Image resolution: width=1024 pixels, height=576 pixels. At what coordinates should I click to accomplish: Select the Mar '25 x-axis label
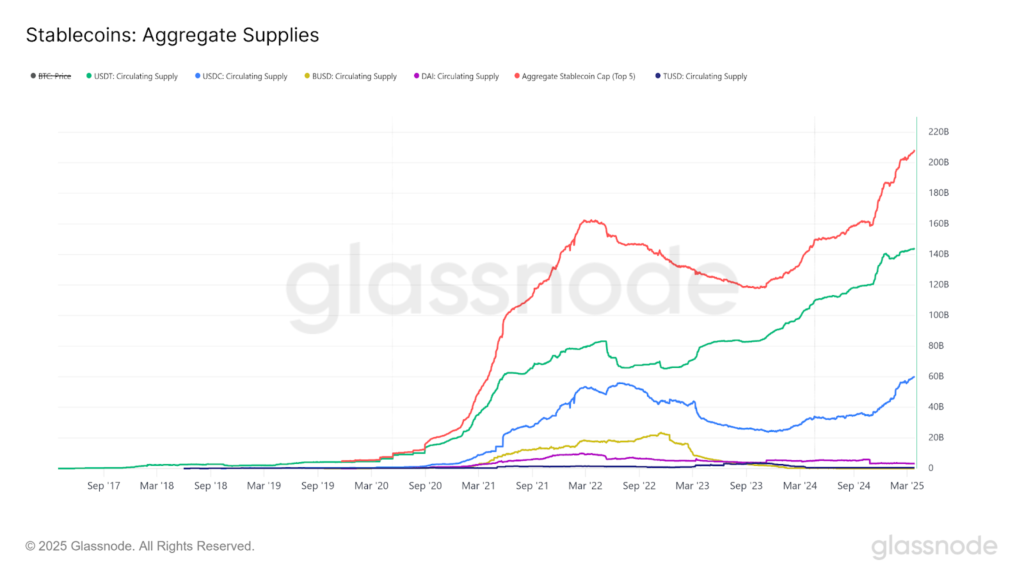coord(904,485)
